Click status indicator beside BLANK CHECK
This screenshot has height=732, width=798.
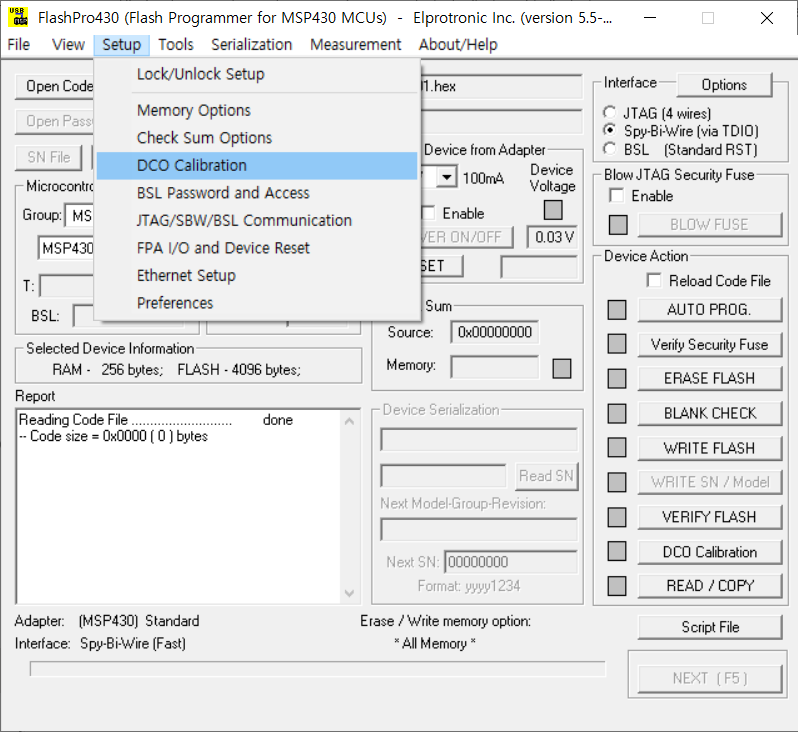[x=617, y=413]
